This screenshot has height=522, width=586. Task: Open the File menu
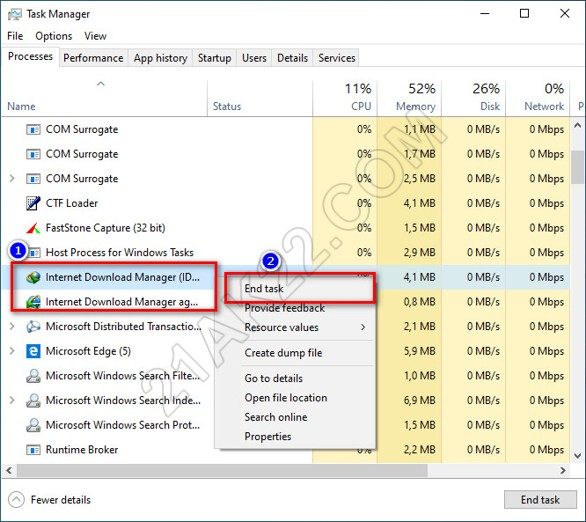click(x=15, y=36)
